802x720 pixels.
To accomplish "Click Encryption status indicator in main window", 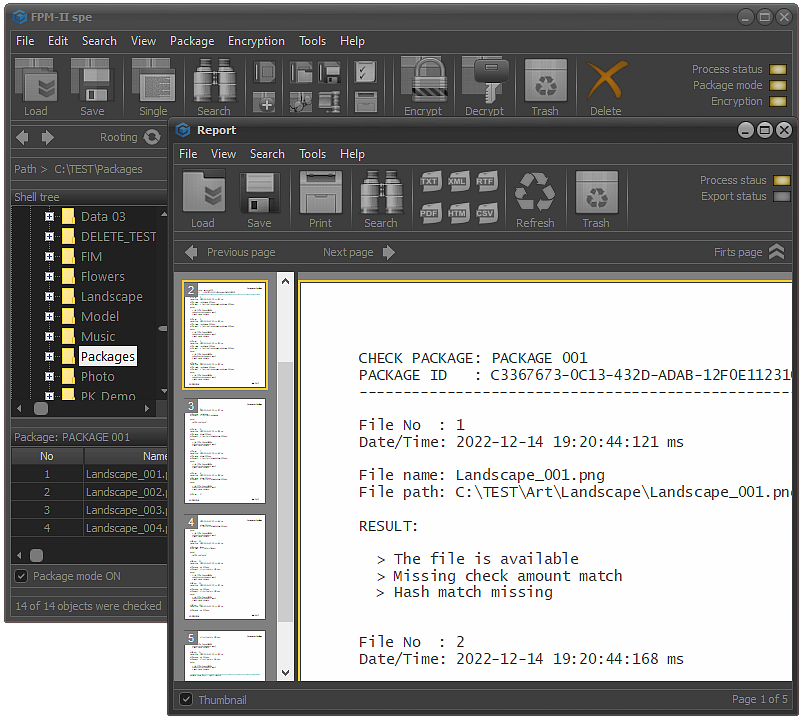I will (778, 101).
